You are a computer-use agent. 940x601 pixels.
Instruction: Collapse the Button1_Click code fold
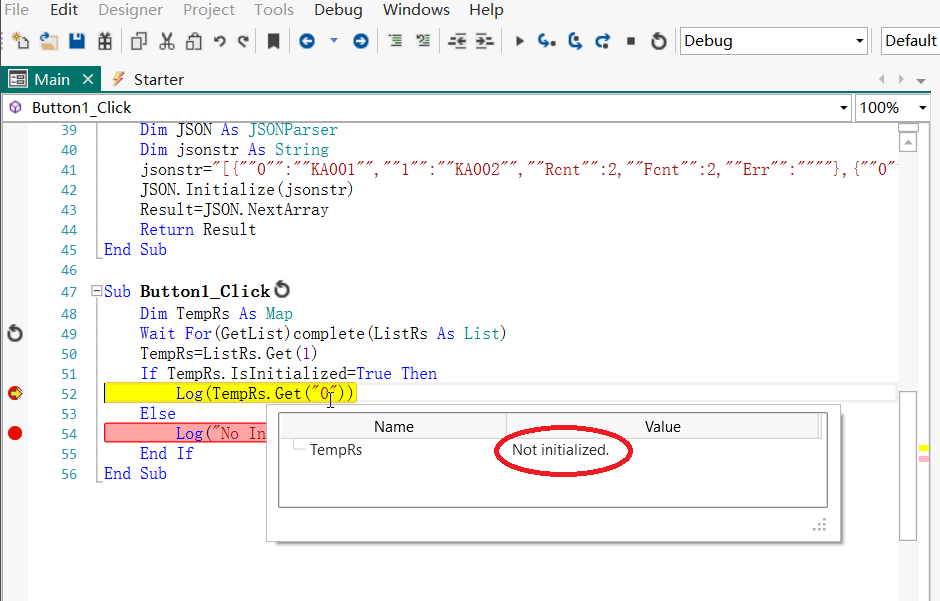pyautogui.click(x=95, y=292)
